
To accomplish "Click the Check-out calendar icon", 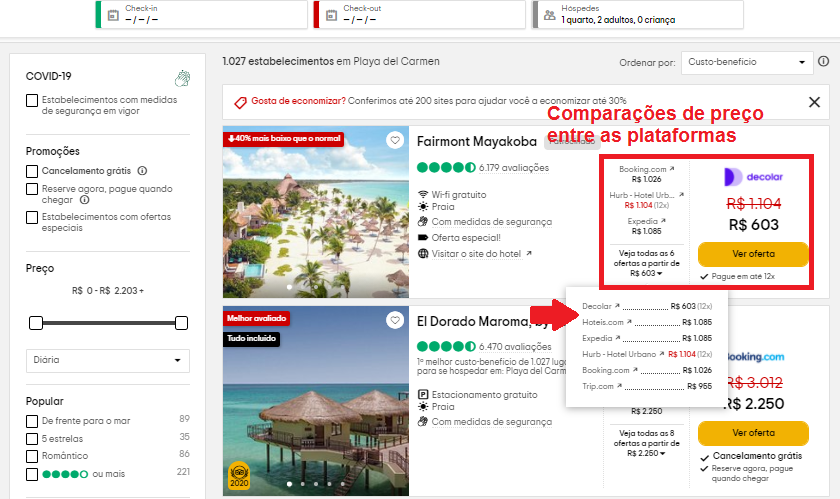I will click(x=332, y=15).
